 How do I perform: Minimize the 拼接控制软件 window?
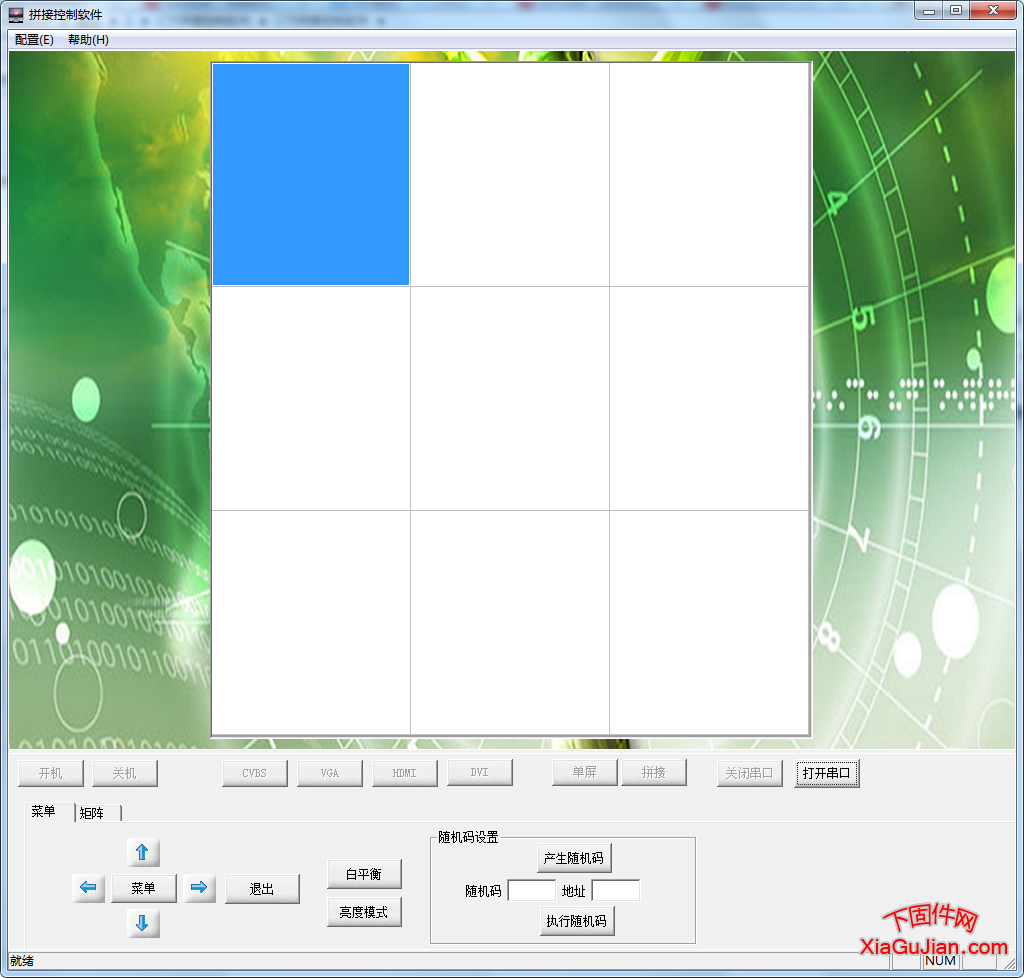[x=929, y=10]
